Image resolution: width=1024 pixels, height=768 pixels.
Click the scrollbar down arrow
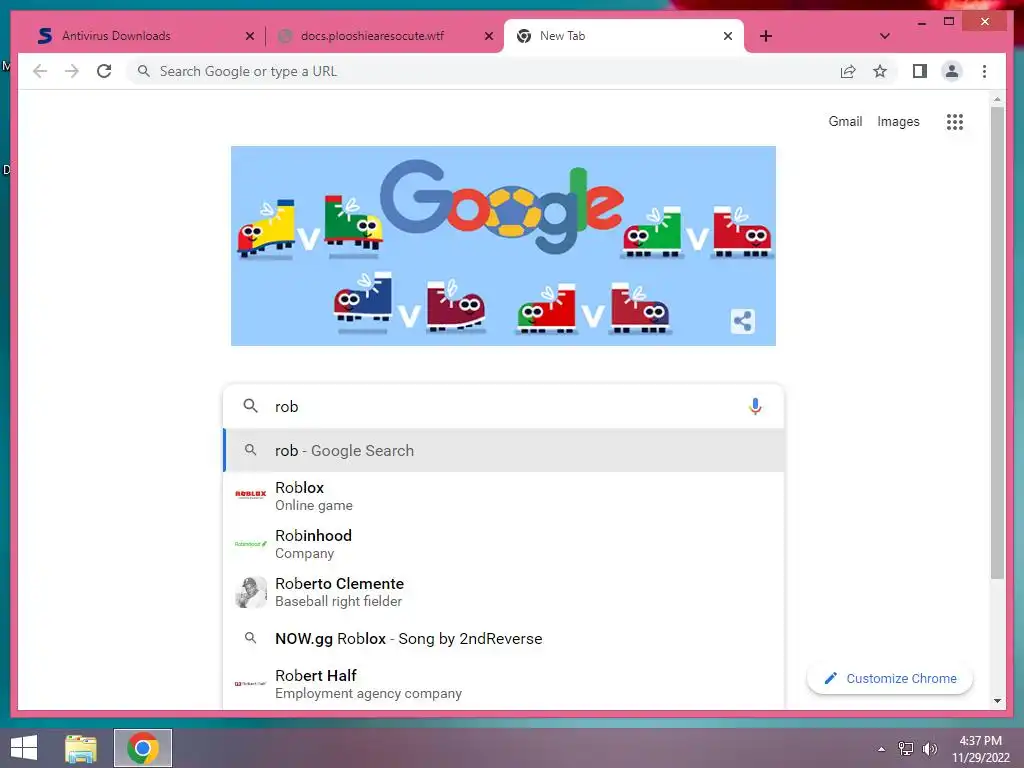click(997, 701)
